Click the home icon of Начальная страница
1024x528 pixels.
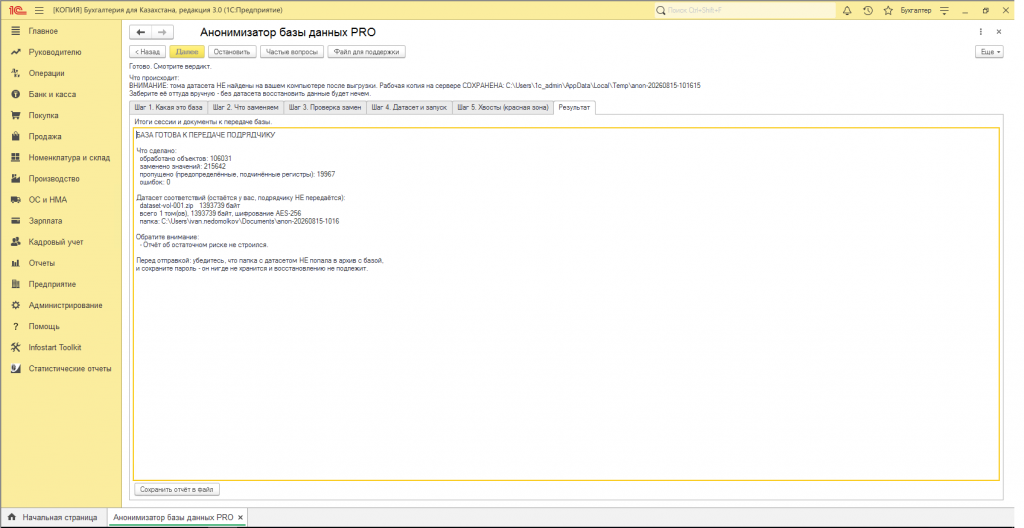(x=11, y=517)
